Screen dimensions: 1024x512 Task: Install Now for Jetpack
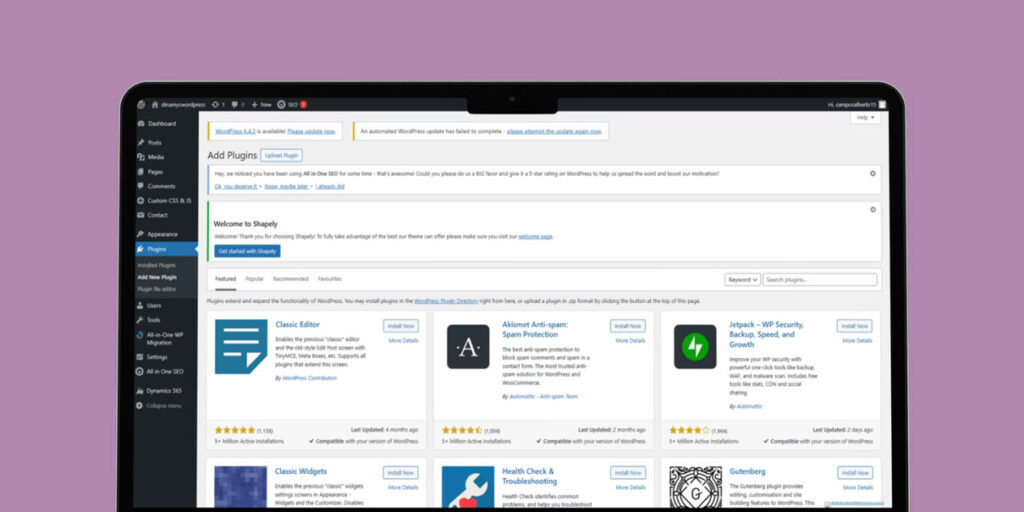(x=854, y=326)
